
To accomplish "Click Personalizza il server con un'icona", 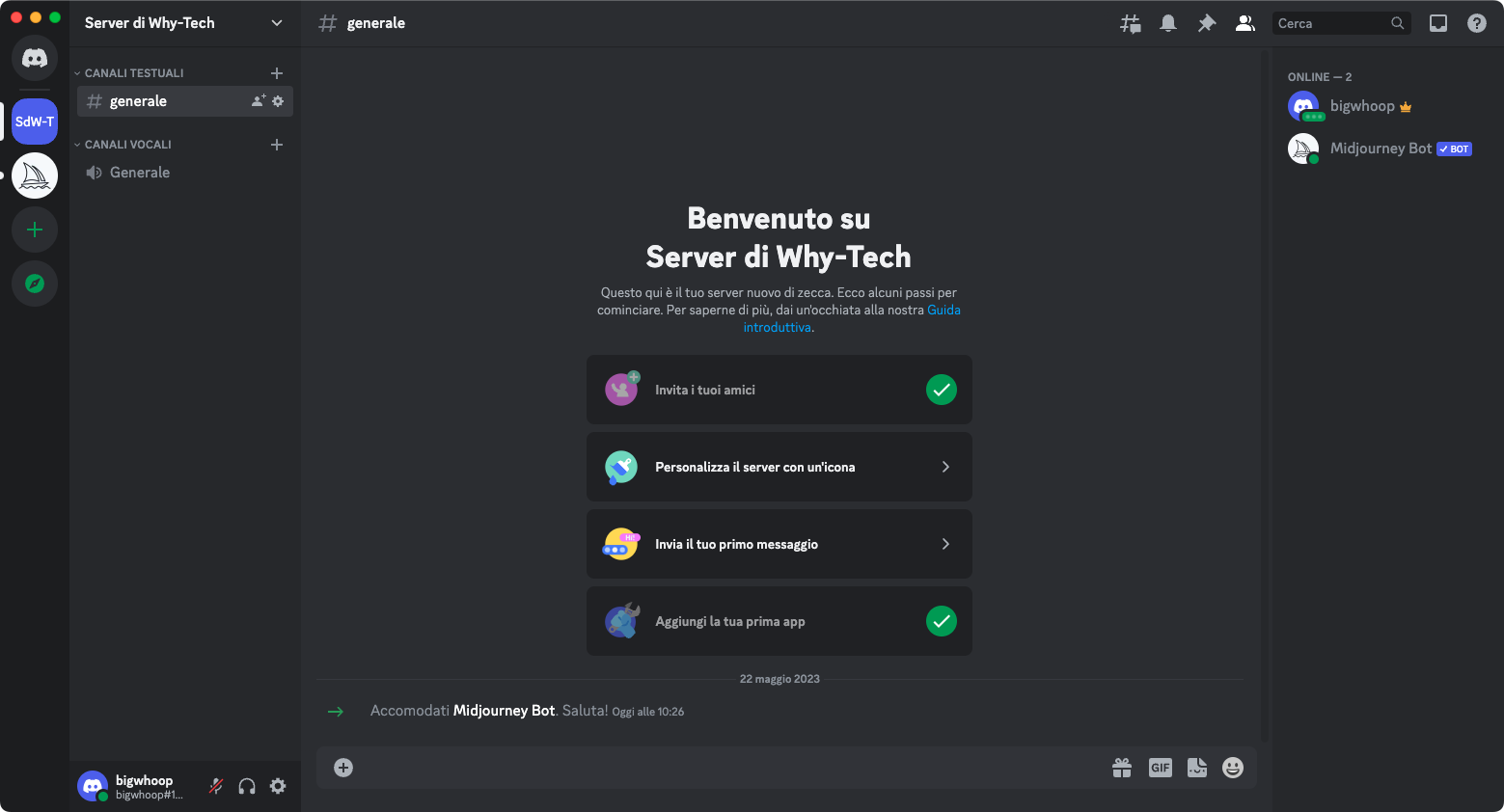I will pos(779,467).
